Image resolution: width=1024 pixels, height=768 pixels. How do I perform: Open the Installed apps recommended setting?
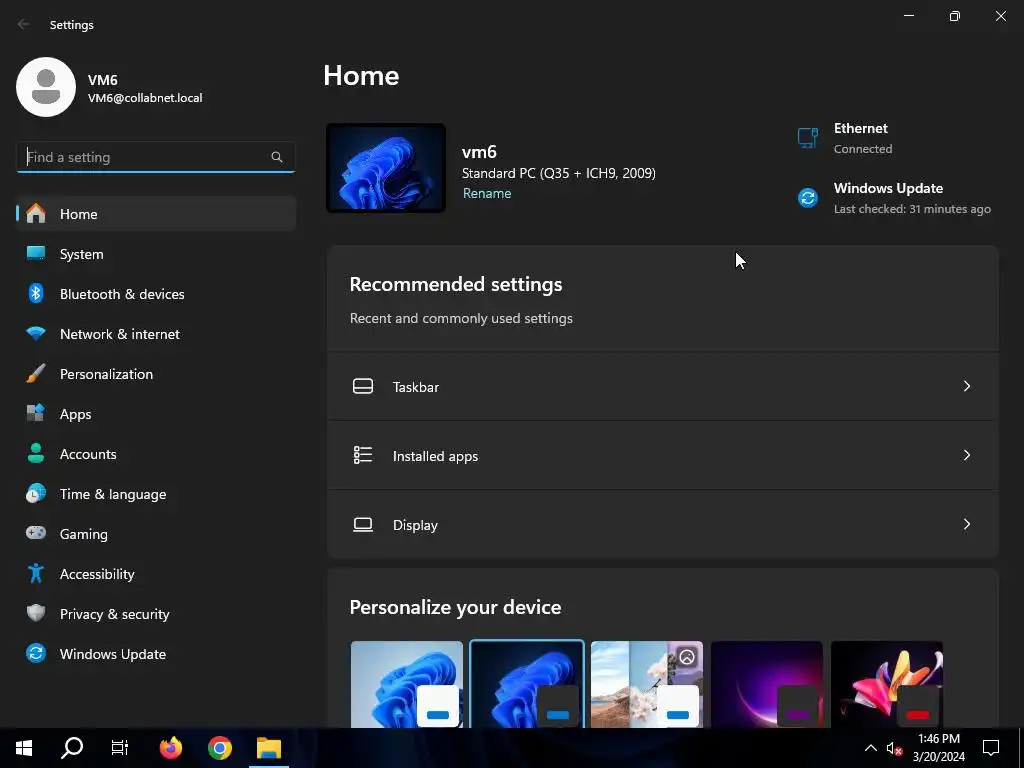click(663, 455)
